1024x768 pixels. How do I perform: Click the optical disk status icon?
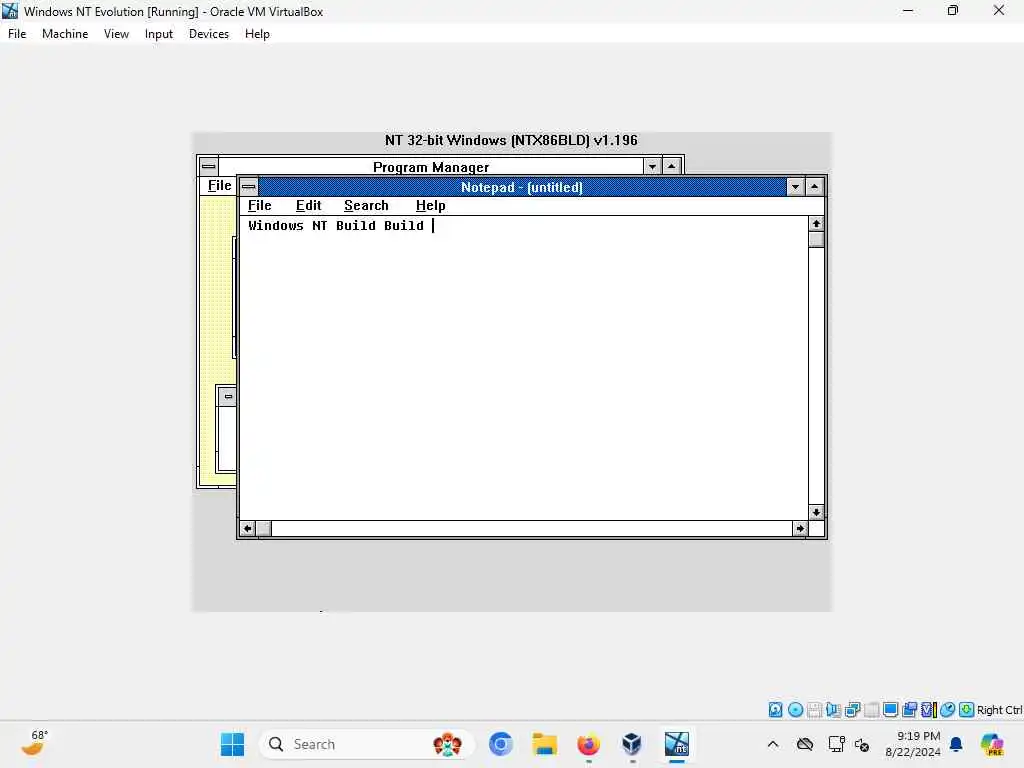coord(795,710)
